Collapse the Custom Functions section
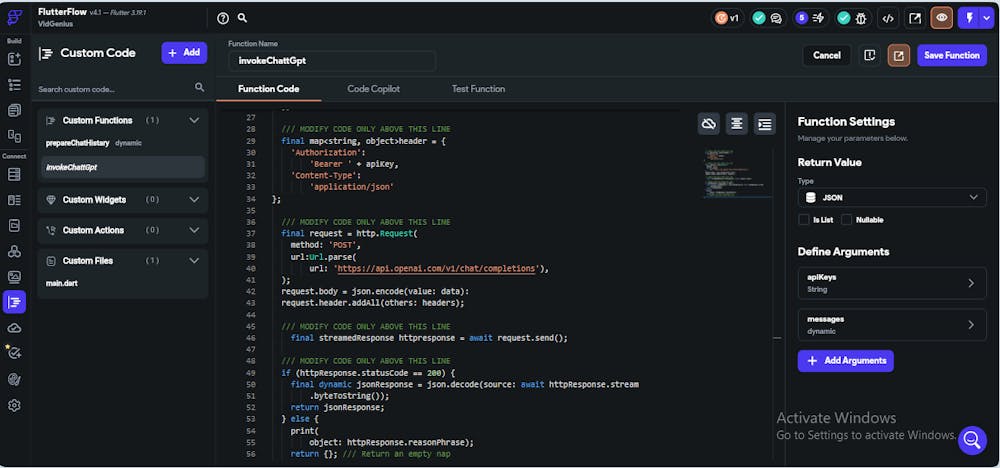Image resolution: width=1000 pixels, height=468 pixels. [x=195, y=121]
